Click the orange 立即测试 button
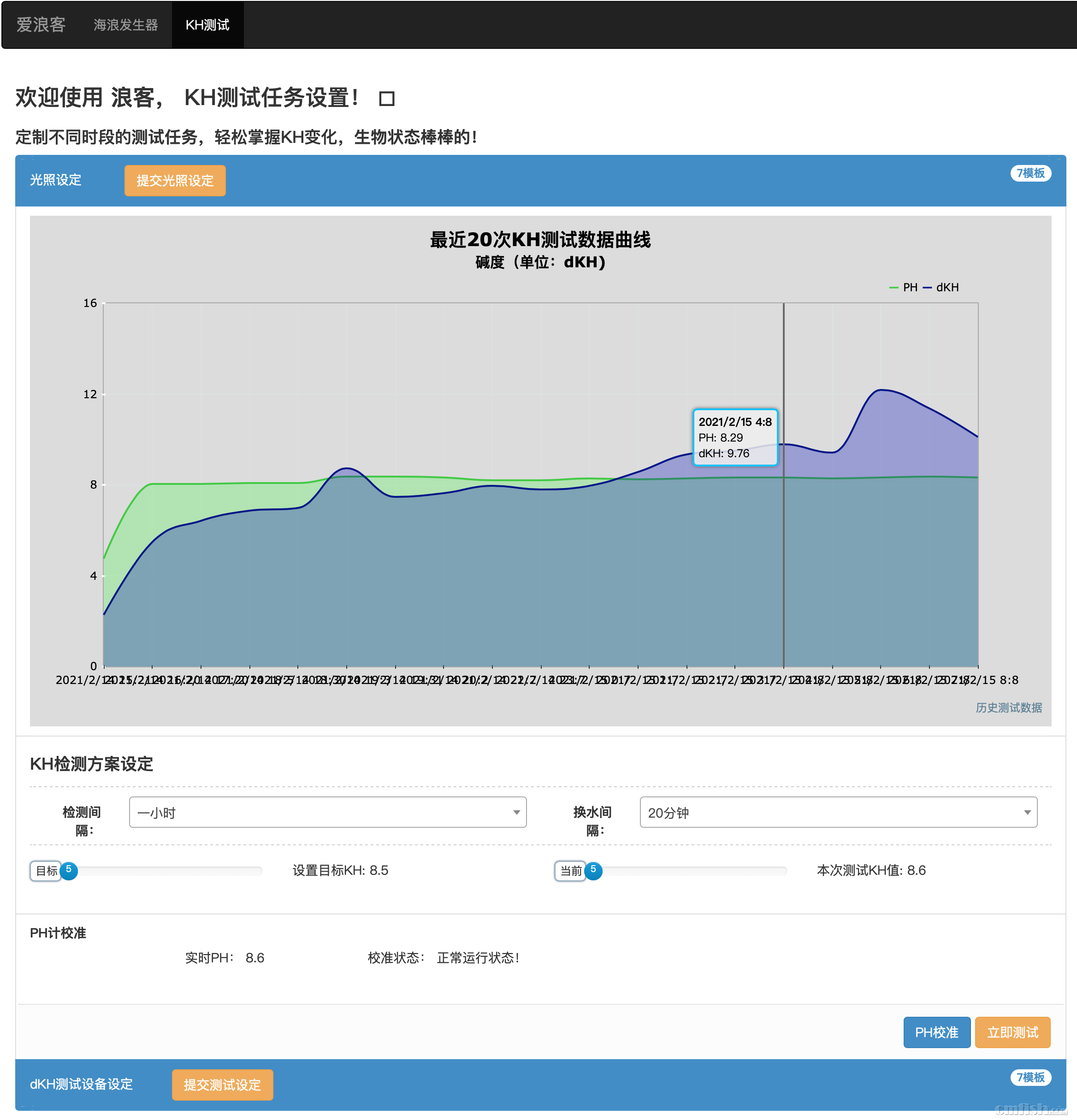The height and width of the screenshot is (1120, 1077). point(1012,1032)
